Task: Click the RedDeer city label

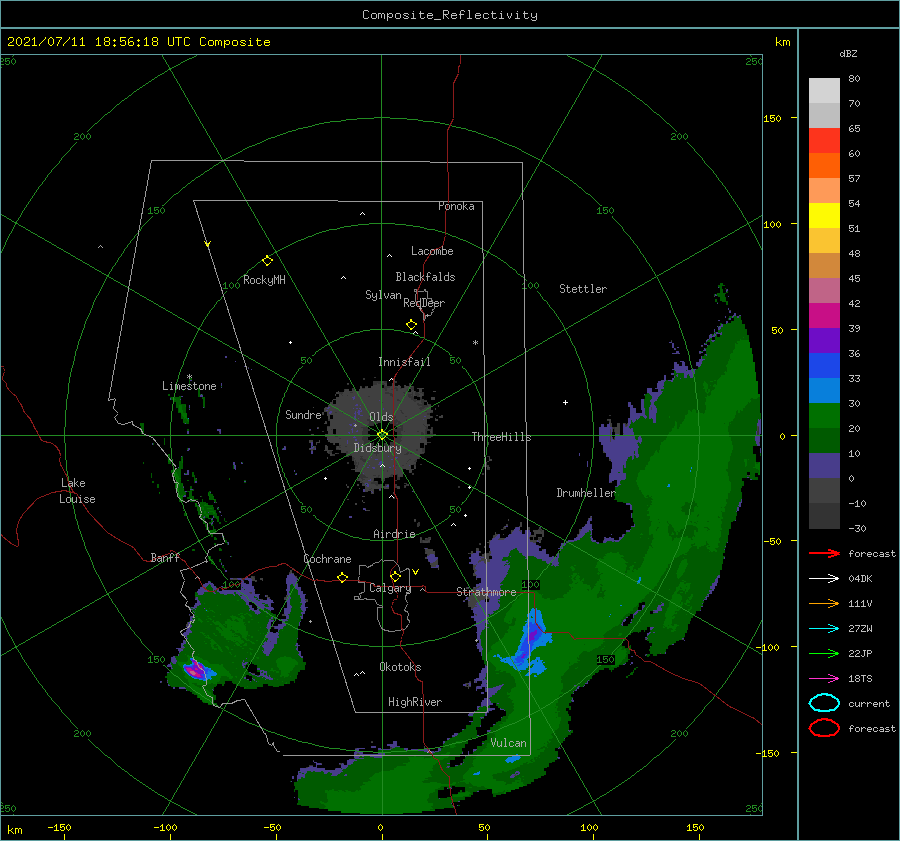Action: point(424,303)
